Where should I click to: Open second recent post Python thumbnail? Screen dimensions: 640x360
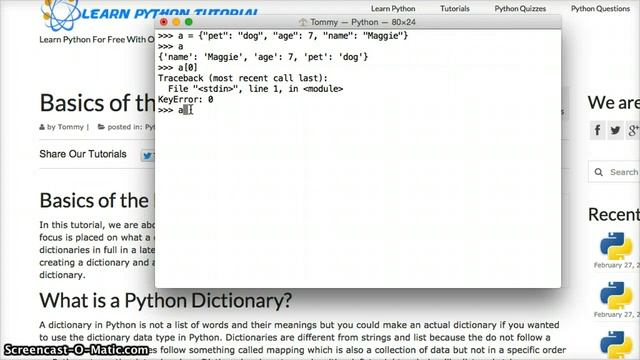point(616,295)
